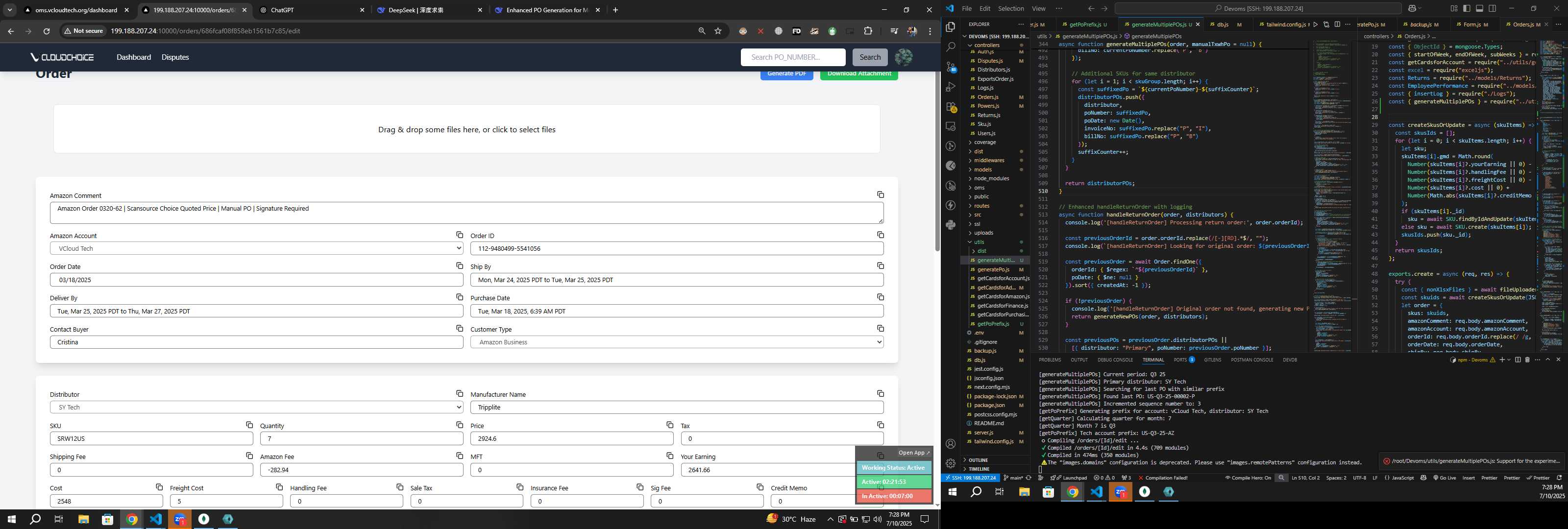1568x529 pixels.
Task: Copy the Quantity field value
Action: pos(460,425)
